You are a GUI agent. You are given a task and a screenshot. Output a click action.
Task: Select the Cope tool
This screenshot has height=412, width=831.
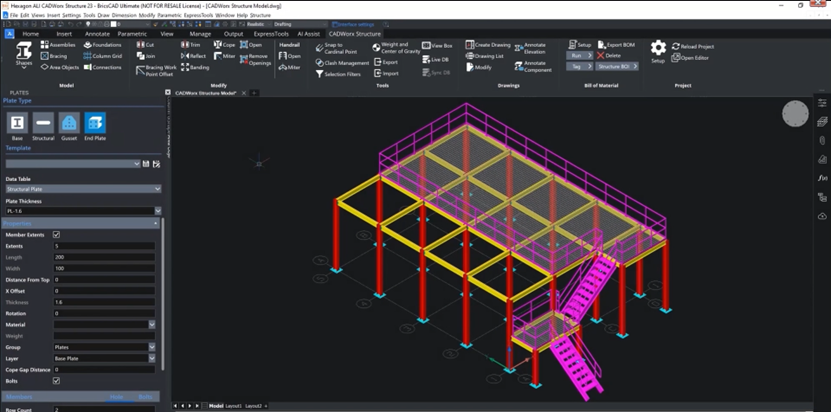point(225,45)
